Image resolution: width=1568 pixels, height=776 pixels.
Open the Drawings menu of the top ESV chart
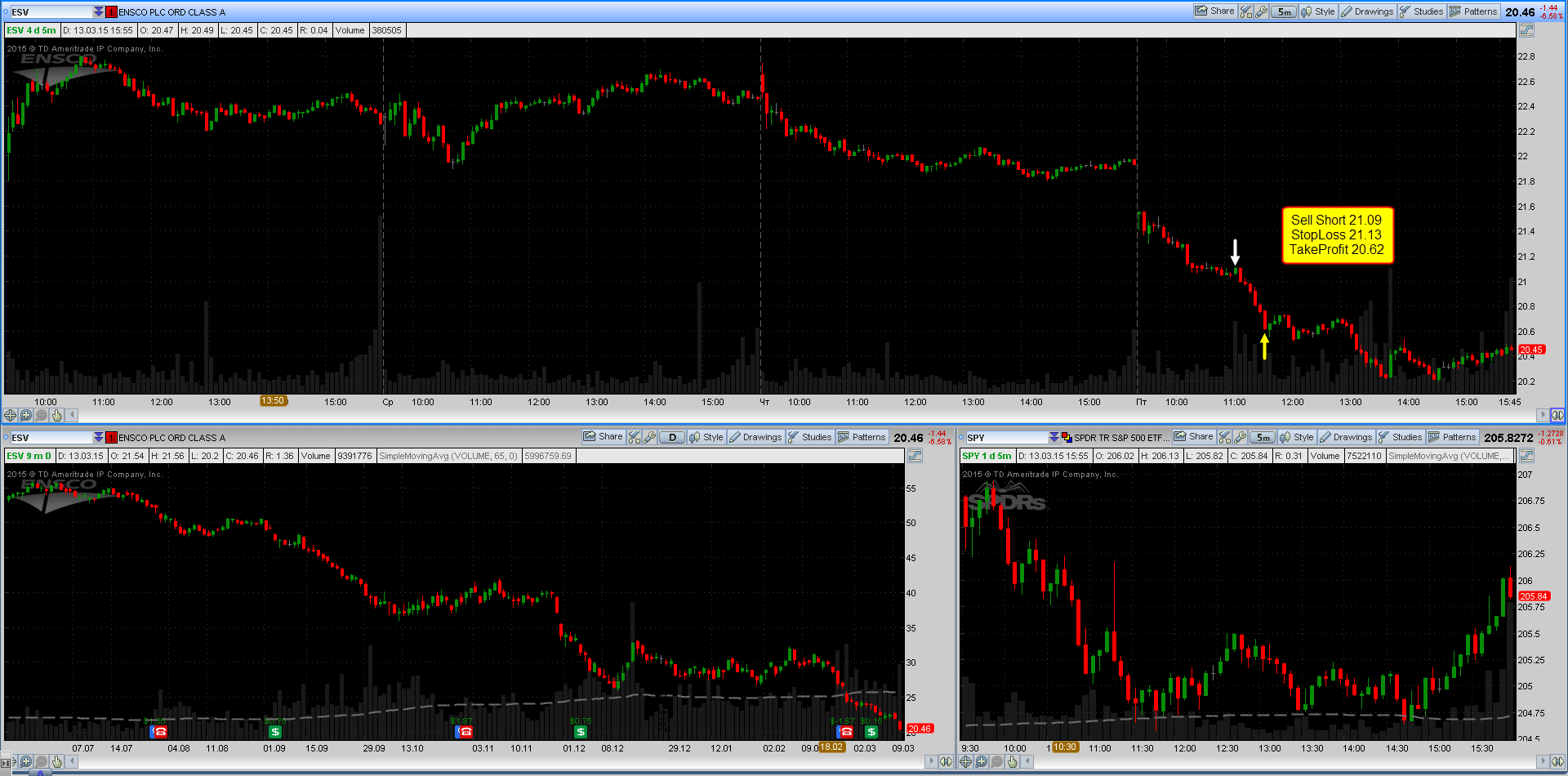click(x=1367, y=11)
